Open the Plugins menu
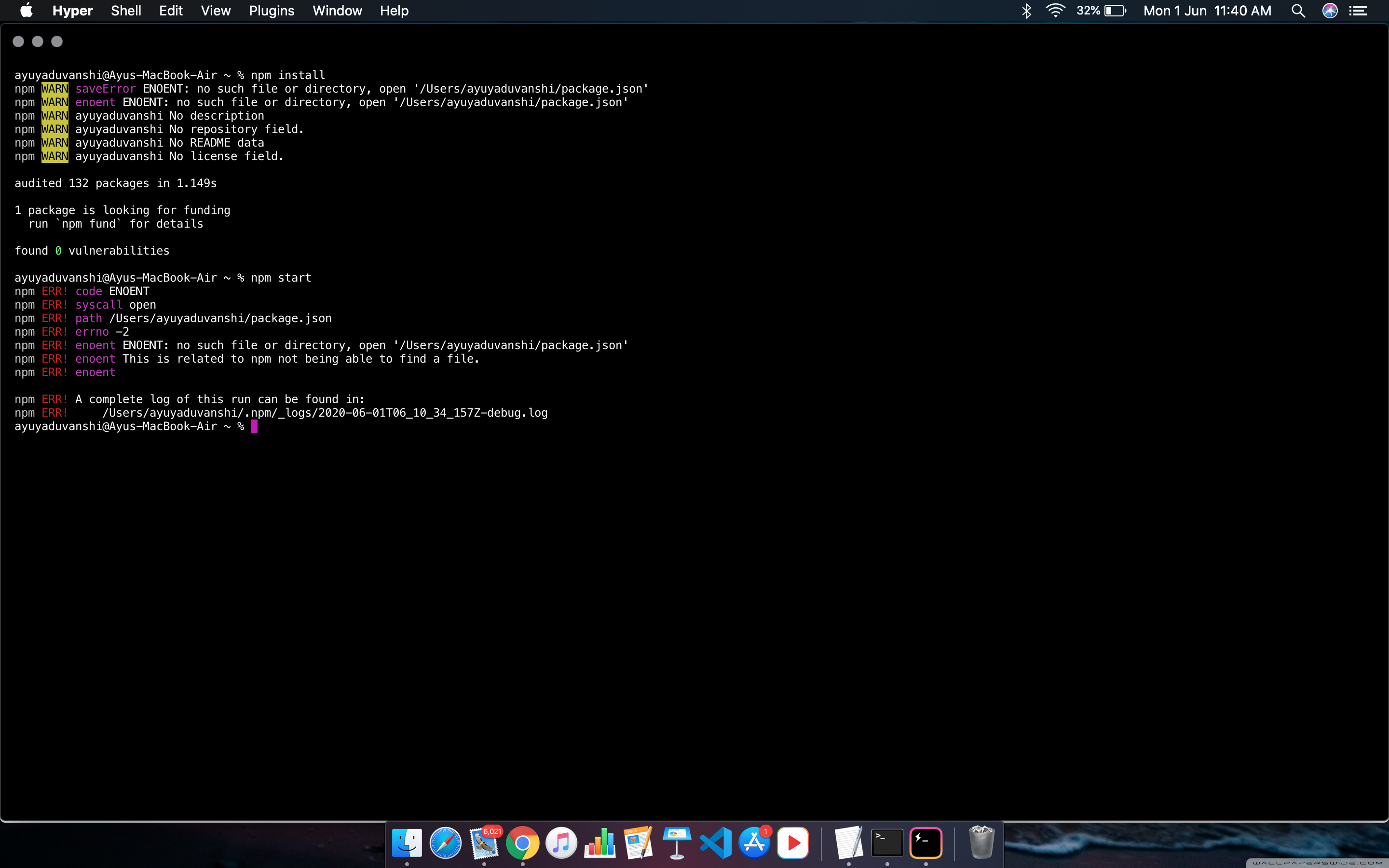 (x=271, y=11)
